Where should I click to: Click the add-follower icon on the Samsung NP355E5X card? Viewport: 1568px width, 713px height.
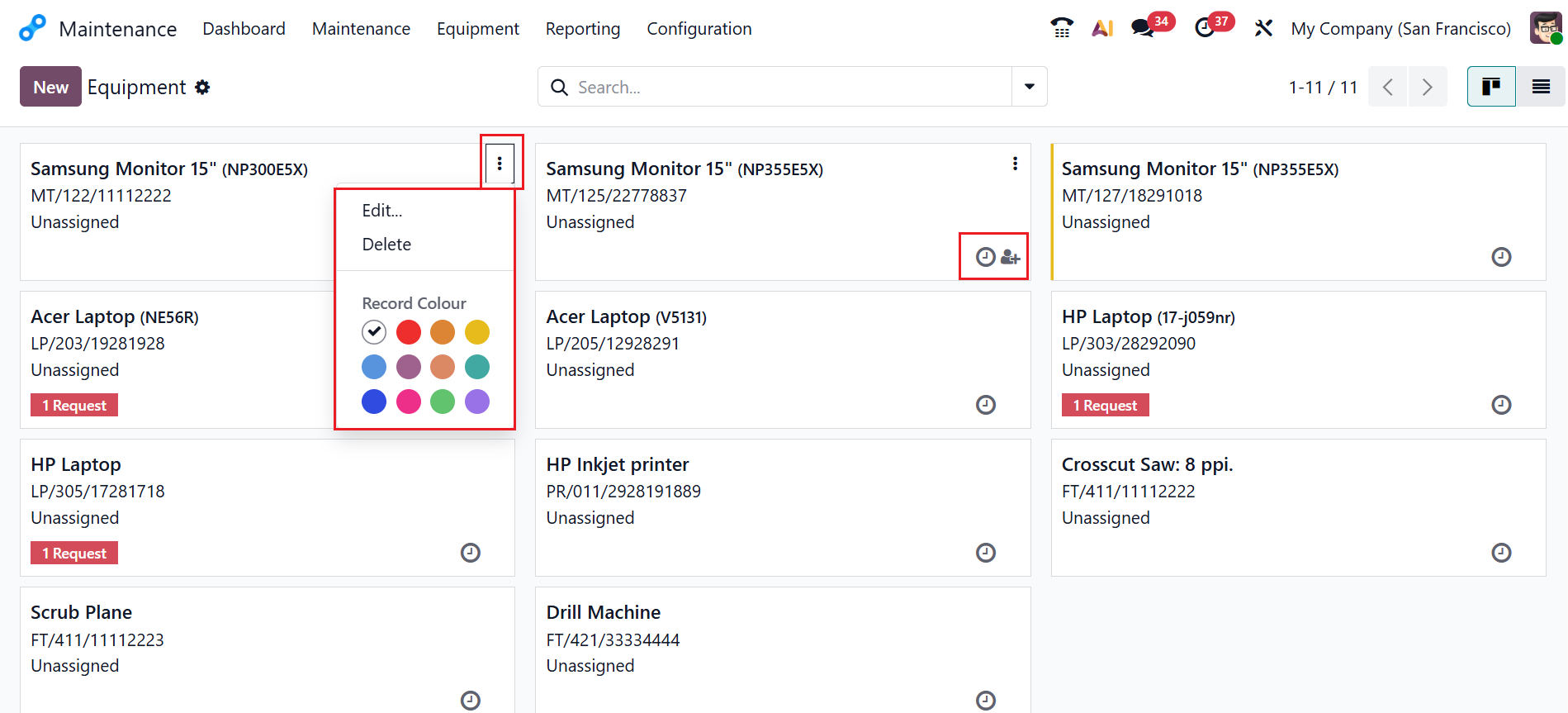pyautogui.click(x=1010, y=257)
